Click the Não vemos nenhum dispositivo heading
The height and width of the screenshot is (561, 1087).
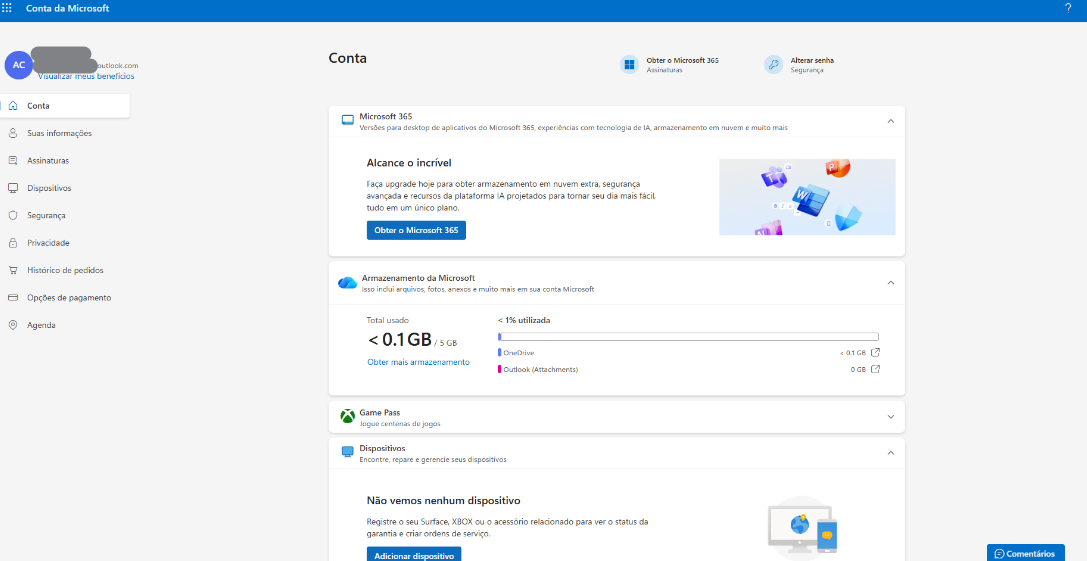[444, 500]
